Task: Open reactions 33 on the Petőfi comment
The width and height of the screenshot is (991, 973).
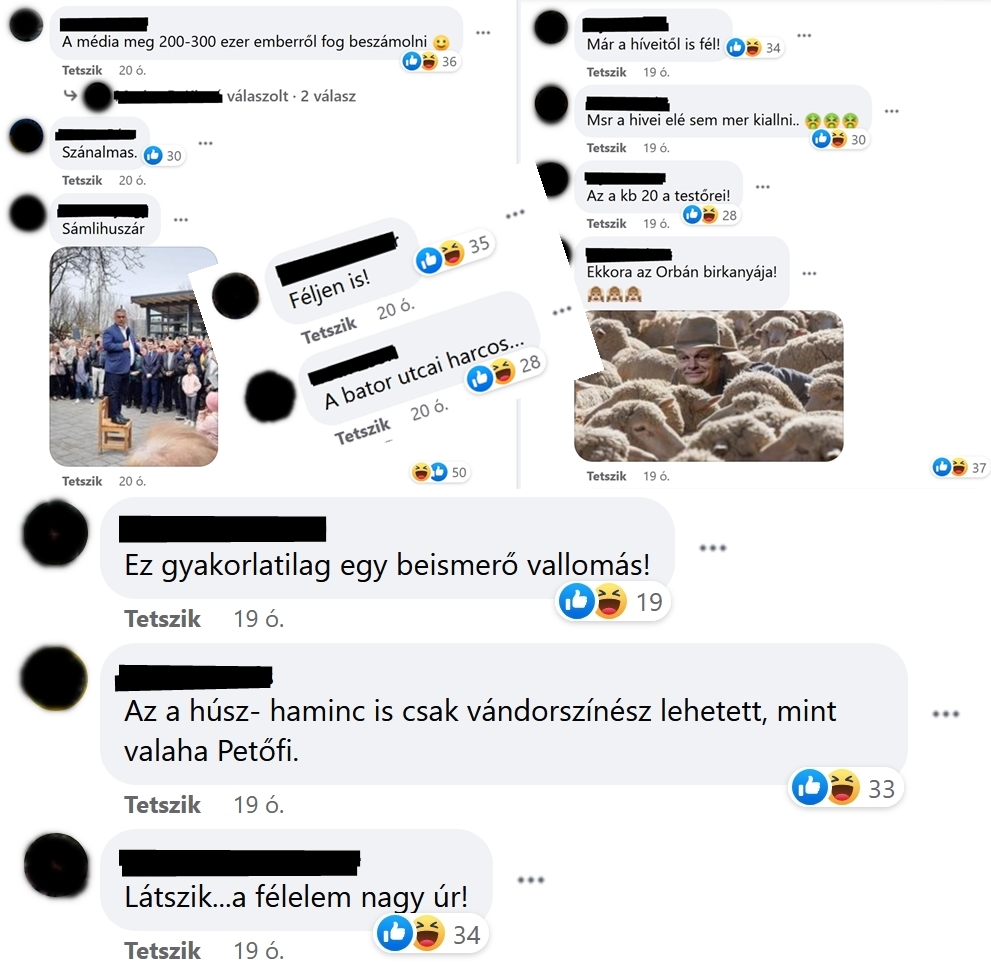Action: click(x=846, y=788)
